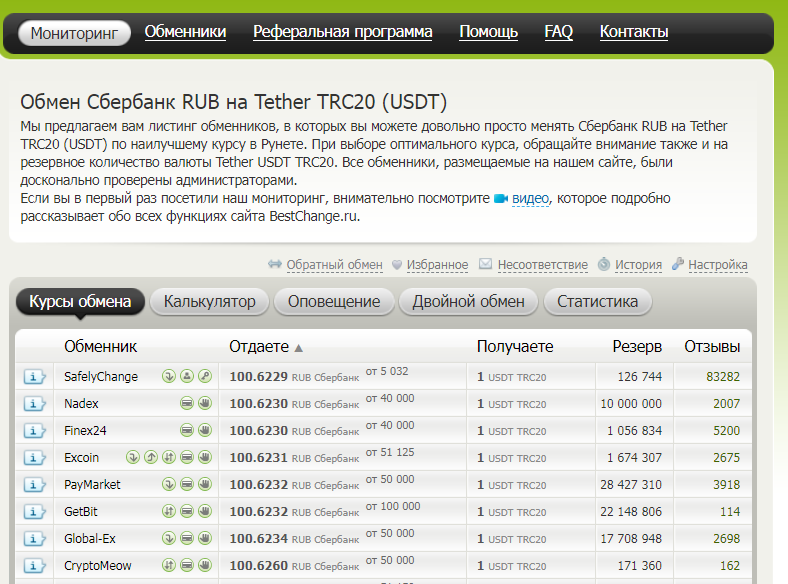The width and height of the screenshot is (788, 584).
Task: Click Global-Ex down-arrow badge icon
Action: 169,539
